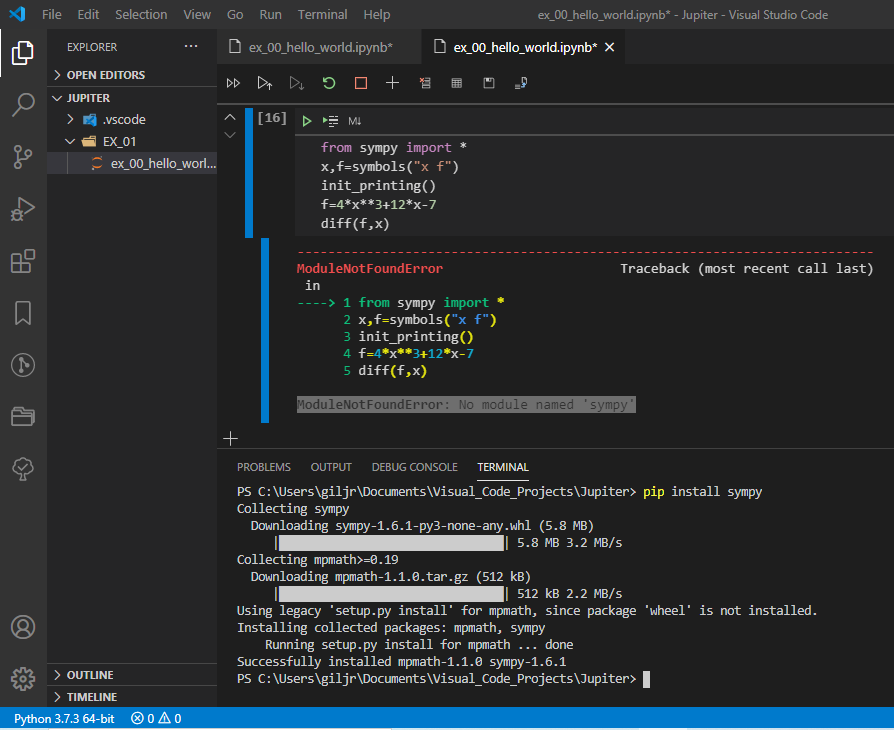
Task: Open the Extensions view
Action: [x=22, y=262]
